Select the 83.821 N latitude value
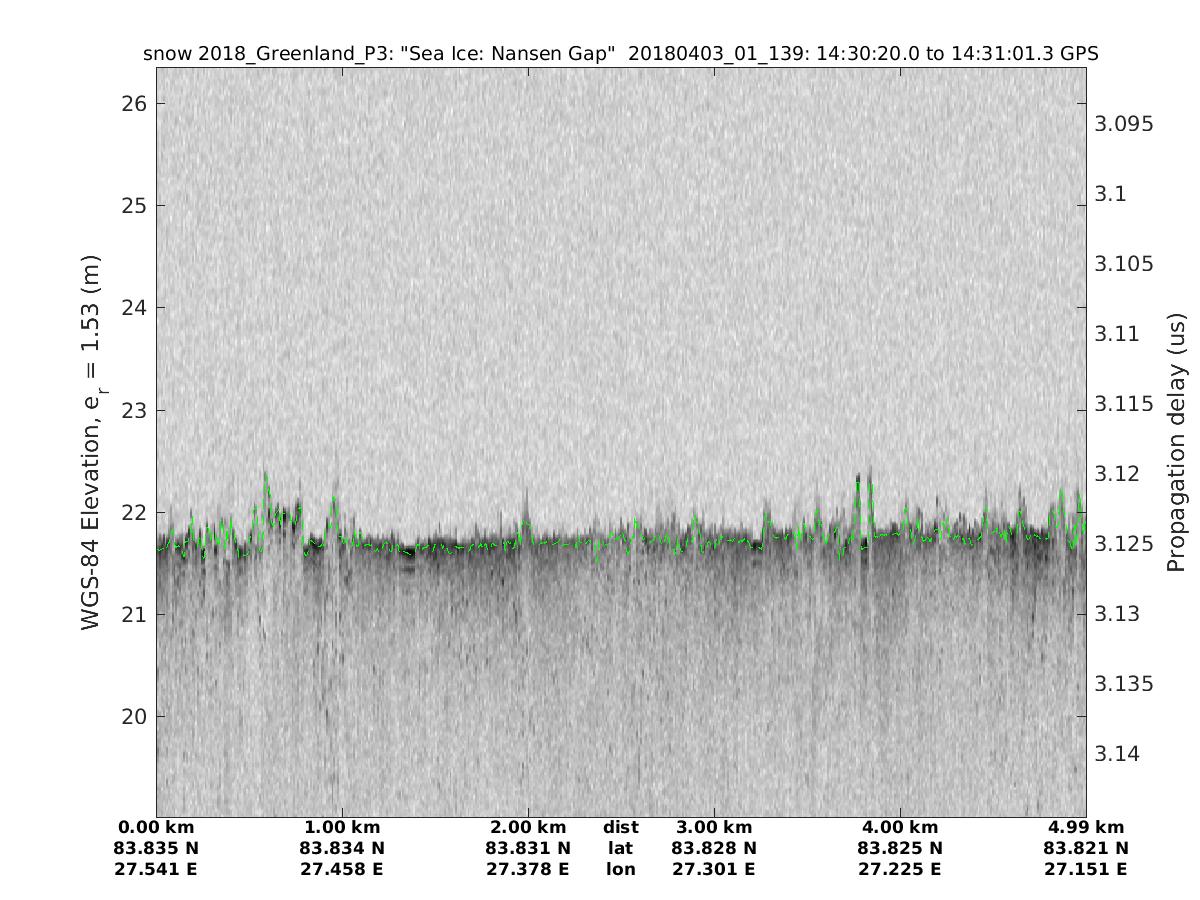This screenshot has height=900, width=1200. (1086, 848)
